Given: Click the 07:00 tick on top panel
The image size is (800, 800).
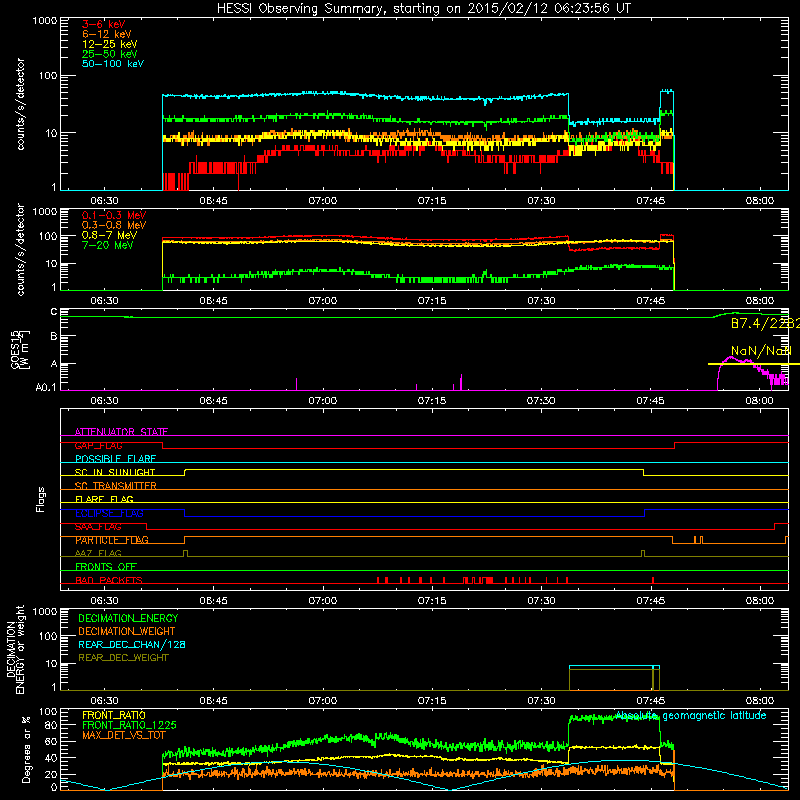Looking at the screenshot, I should (322, 201).
